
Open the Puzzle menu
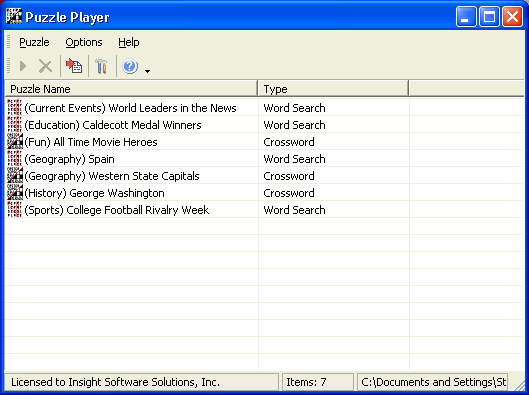click(34, 42)
